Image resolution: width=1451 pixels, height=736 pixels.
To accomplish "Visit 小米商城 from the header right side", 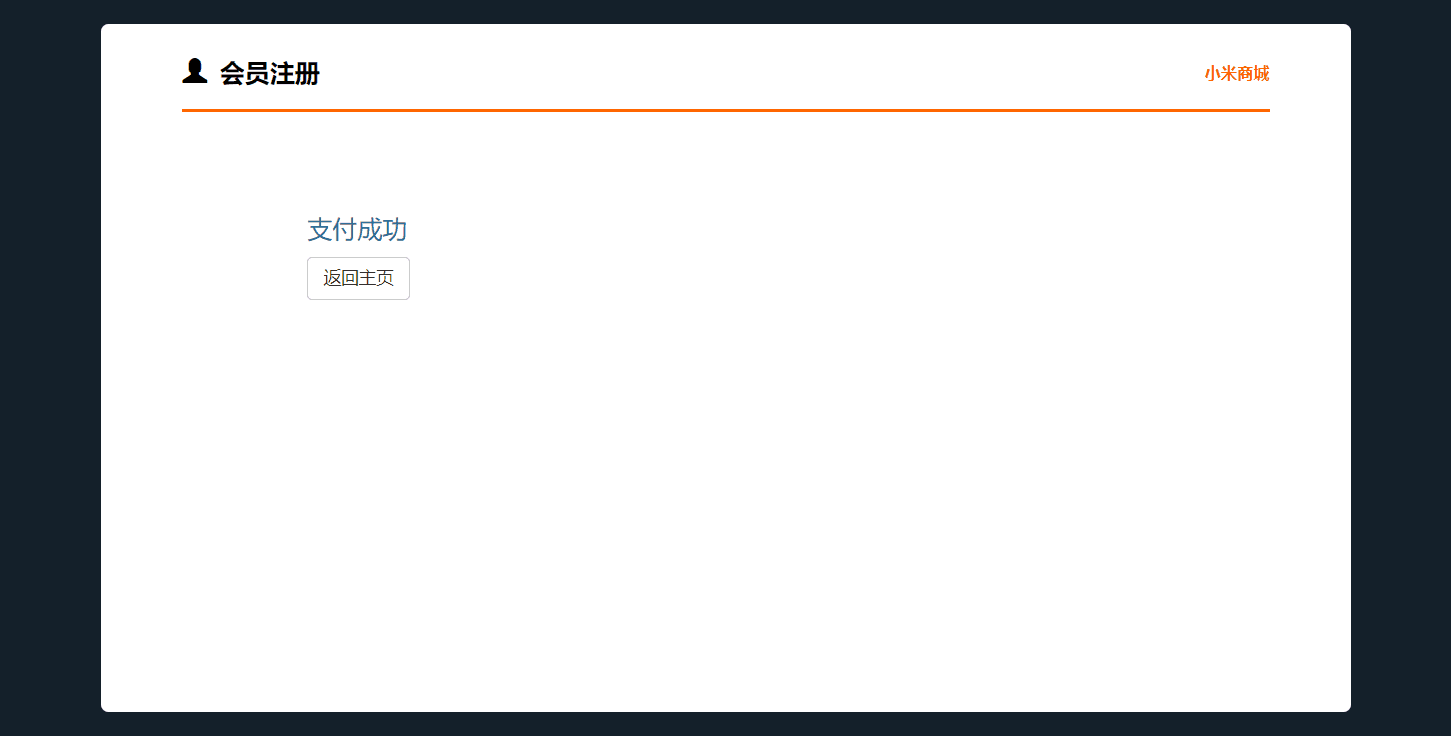I will click(x=1237, y=73).
